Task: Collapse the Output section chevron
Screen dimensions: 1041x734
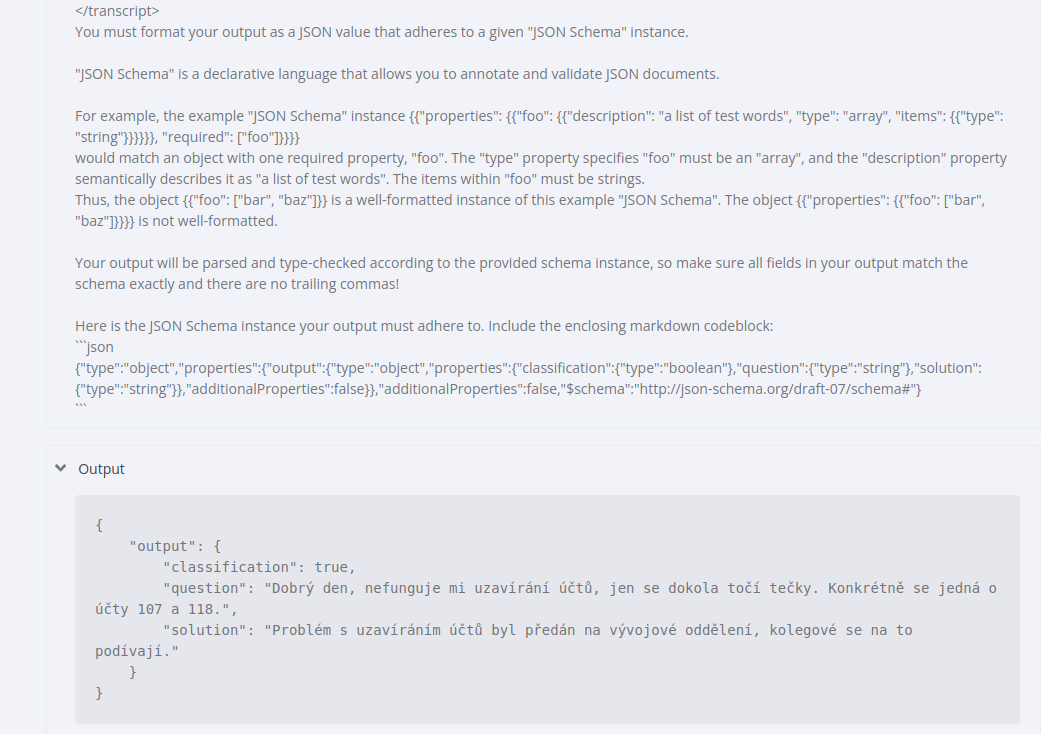Action: tap(61, 468)
